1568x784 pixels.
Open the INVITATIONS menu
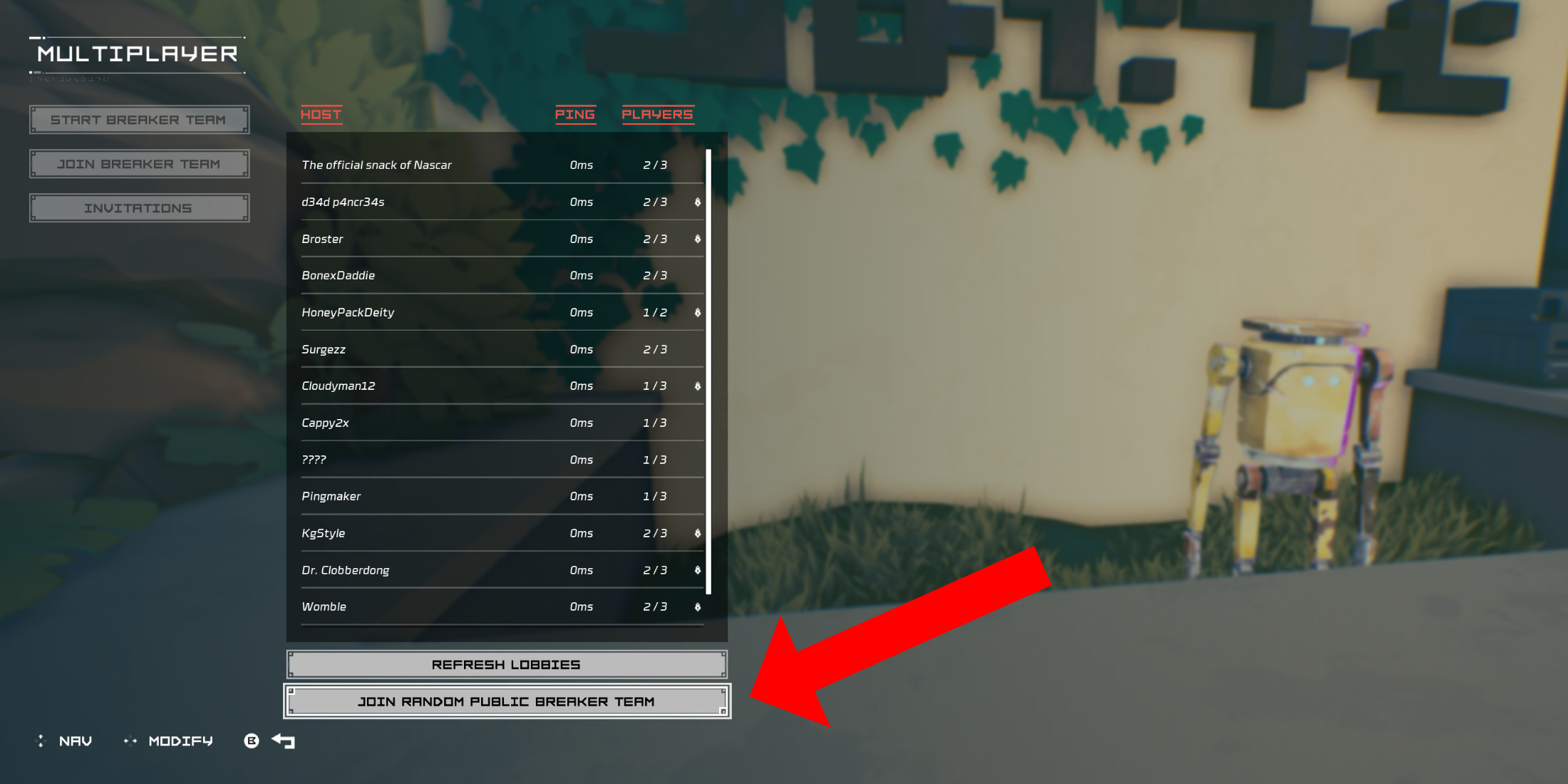point(138,207)
